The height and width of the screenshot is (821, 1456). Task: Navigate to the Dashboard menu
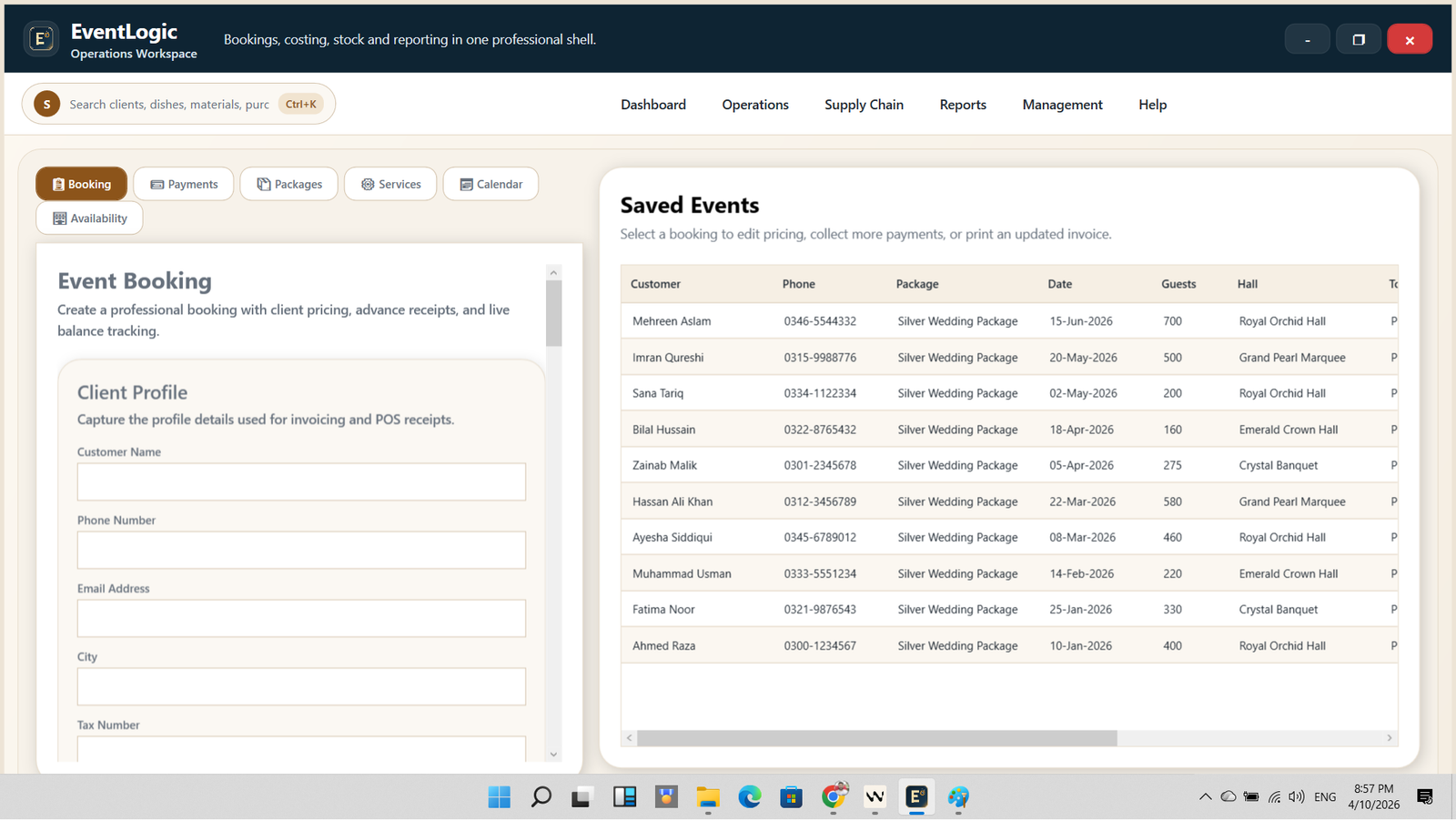(652, 104)
